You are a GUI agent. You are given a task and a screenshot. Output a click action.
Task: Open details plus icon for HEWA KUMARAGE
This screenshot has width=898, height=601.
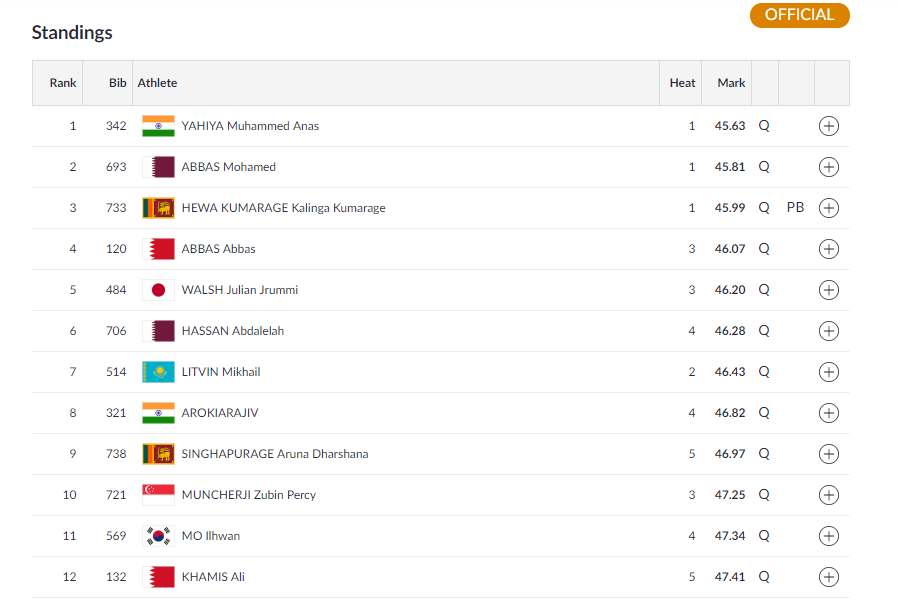[x=828, y=208]
